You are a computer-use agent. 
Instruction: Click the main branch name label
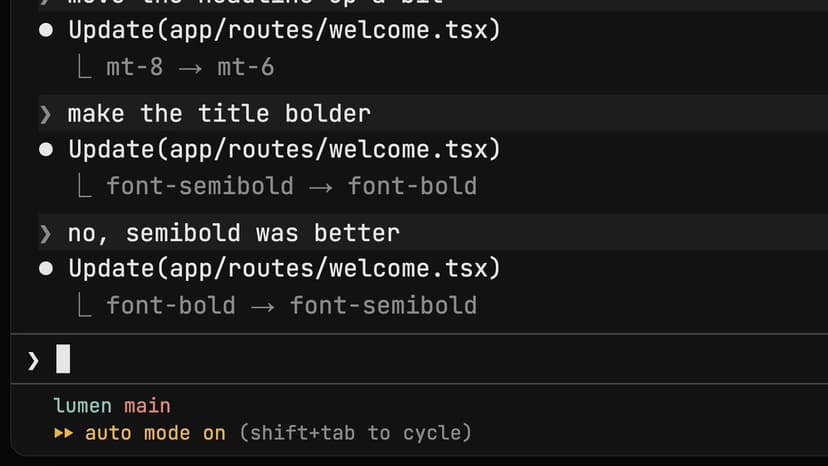[147, 406]
